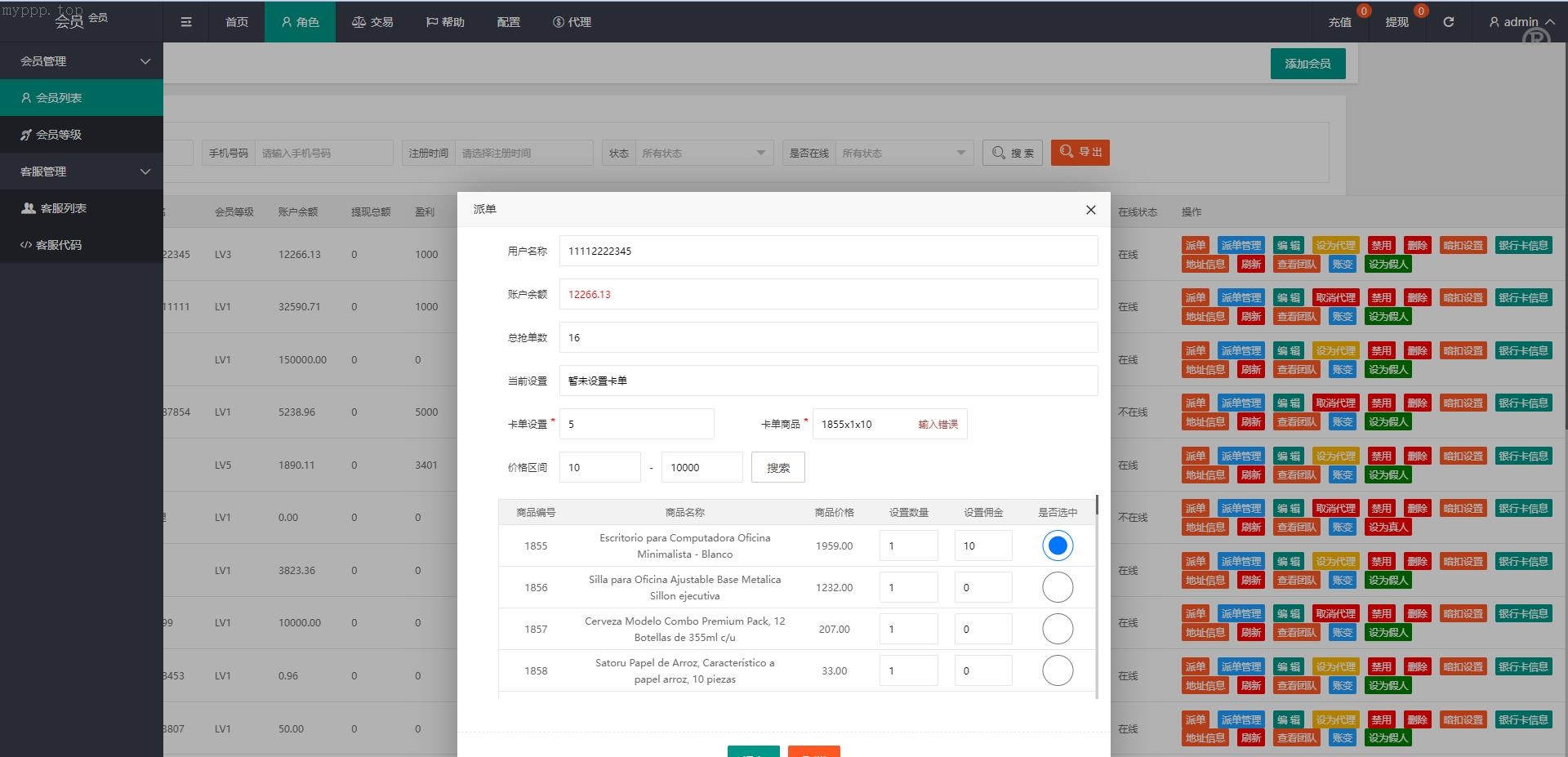
Task: Open 客服代码 sidebar entry
Action: click(x=58, y=245)
